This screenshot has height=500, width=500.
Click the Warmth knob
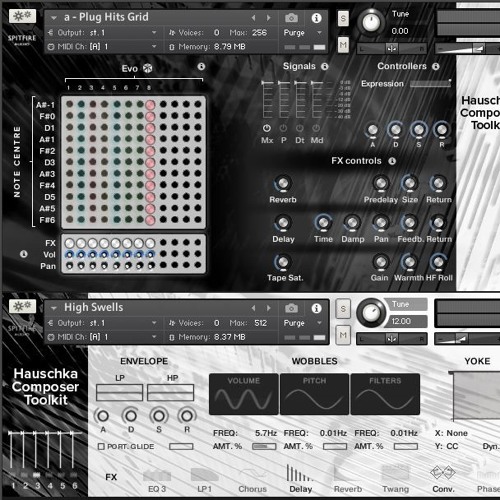[x=409, y=262]
